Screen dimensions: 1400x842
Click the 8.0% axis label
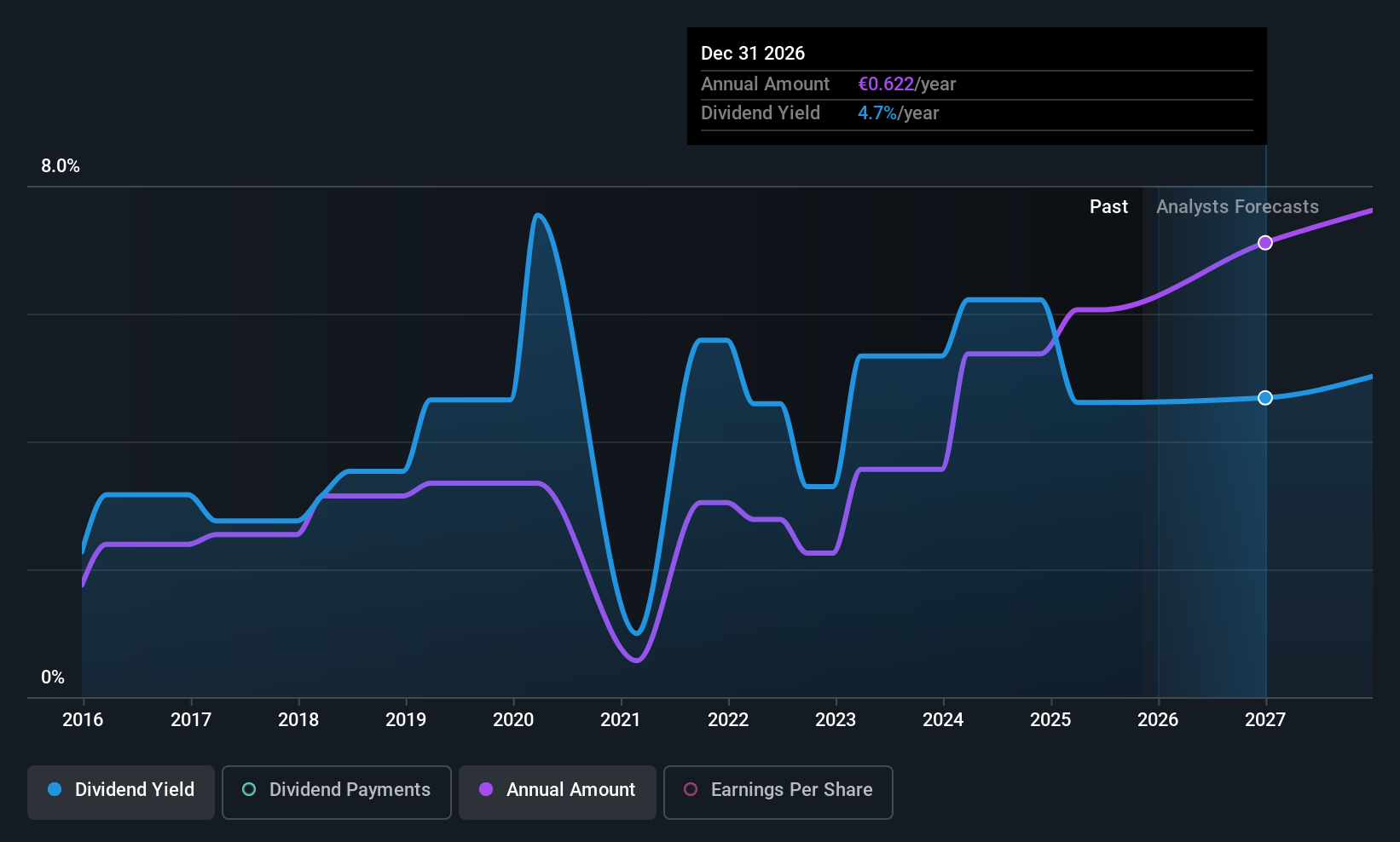[x=60, y=166]
